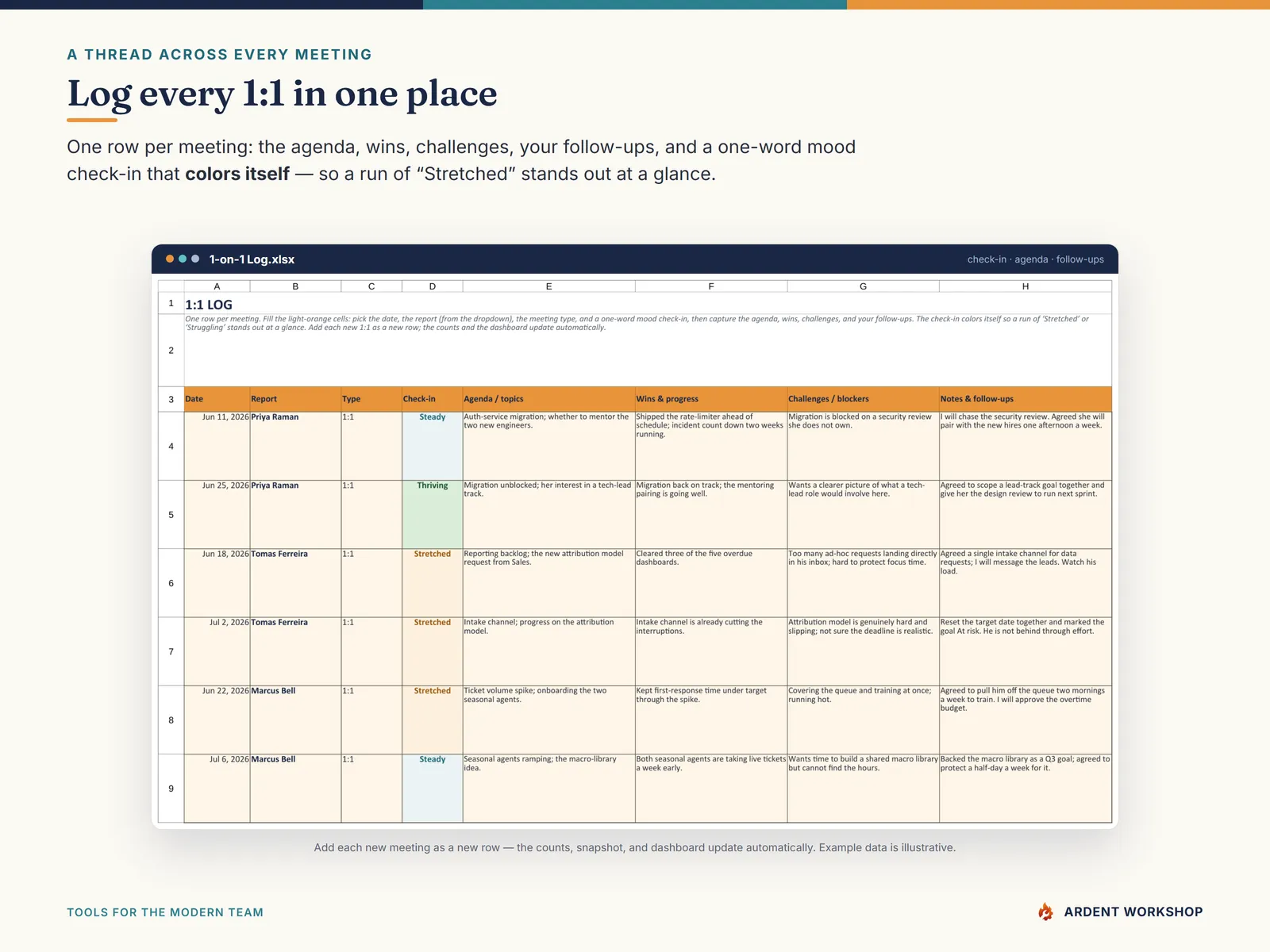1270x952 pixels.
Task: Click the 'Notes & follow-ups' header cell
Action: (x=1026, y=399)
